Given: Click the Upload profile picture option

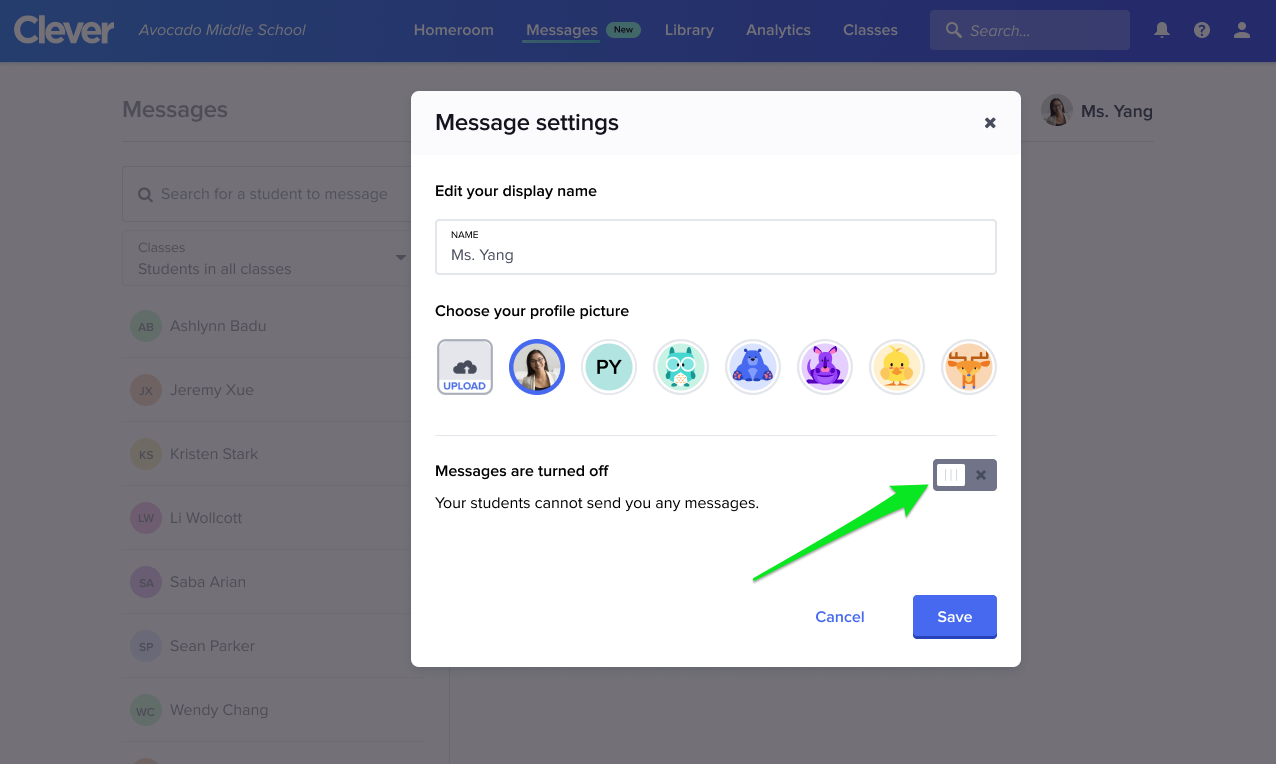Looking at the screenshot, I should (x=464, y=367).
